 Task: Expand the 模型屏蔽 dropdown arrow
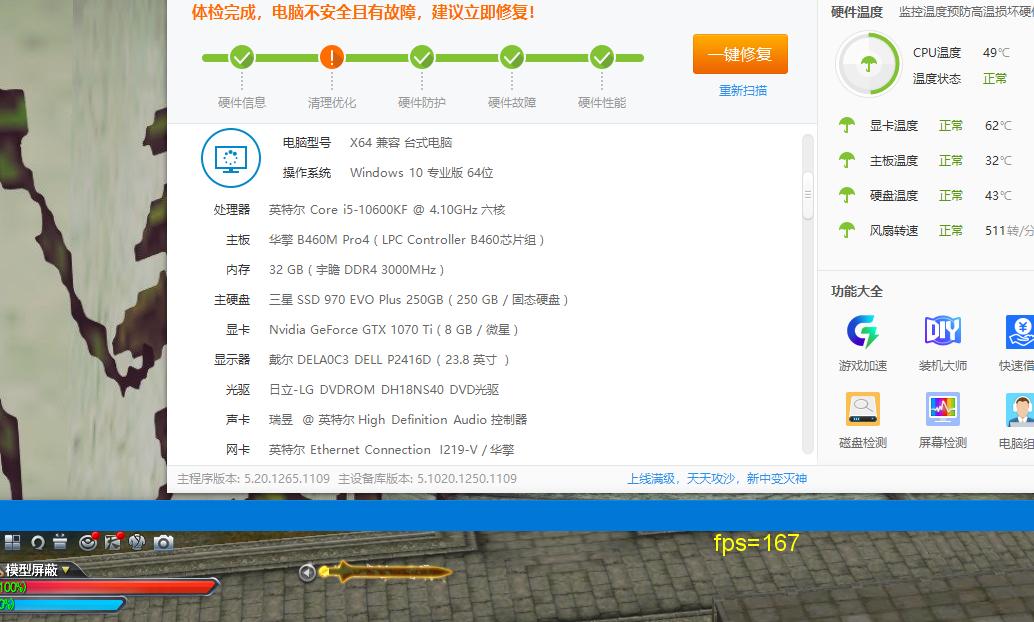pos(66,569)
